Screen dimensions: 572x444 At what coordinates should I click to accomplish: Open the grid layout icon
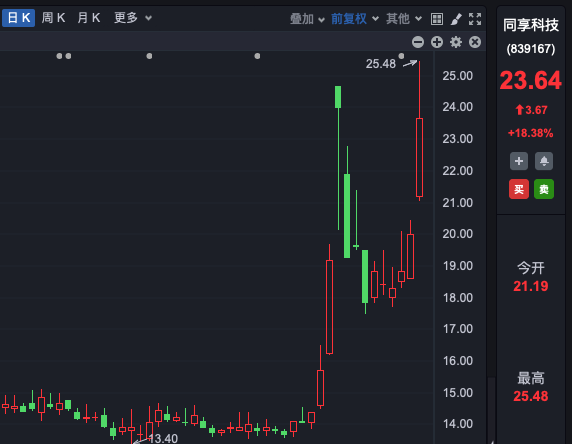tap(437, 19)
